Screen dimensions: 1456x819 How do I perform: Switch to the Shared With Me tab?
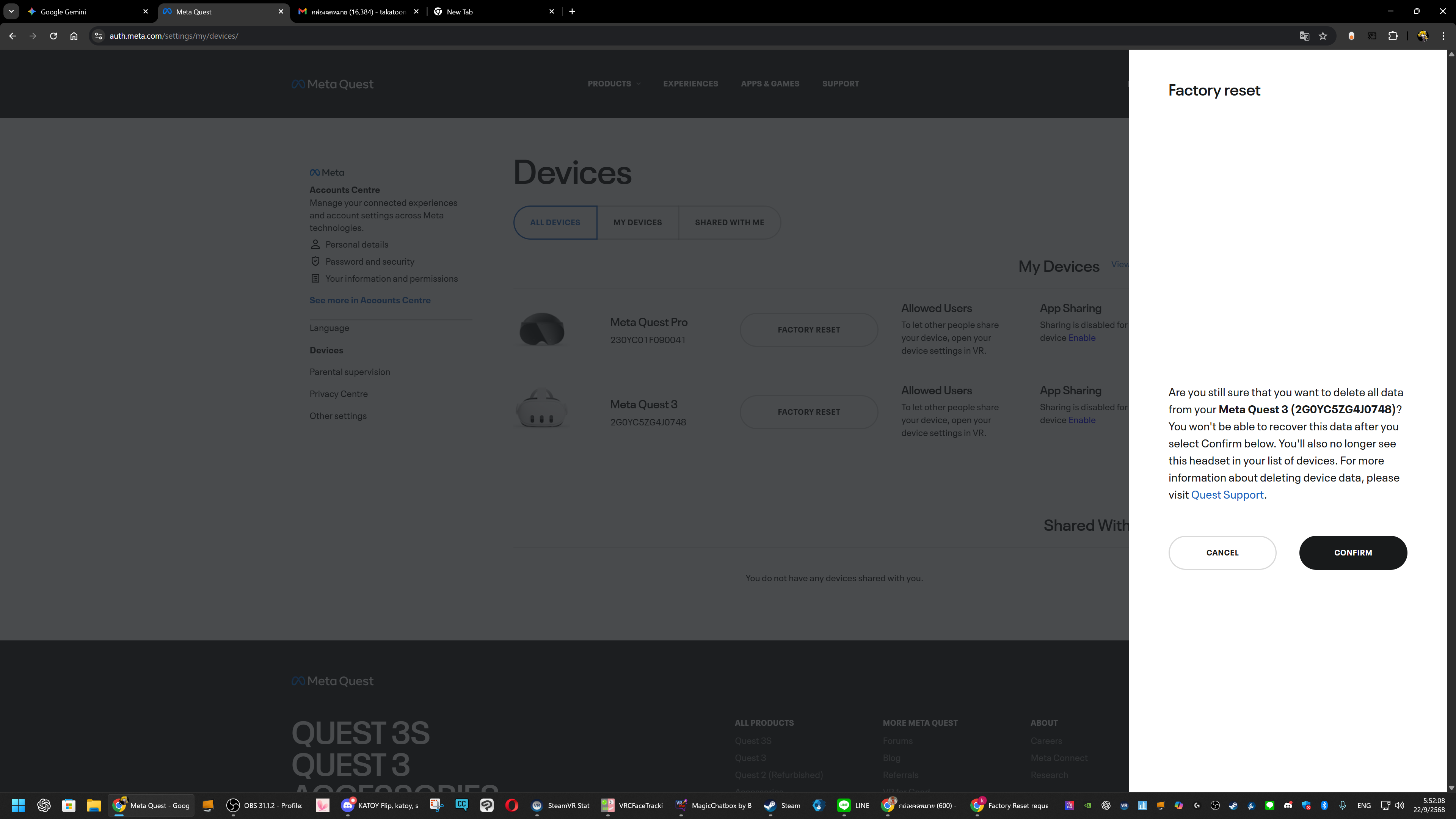(x=729, y=222)
